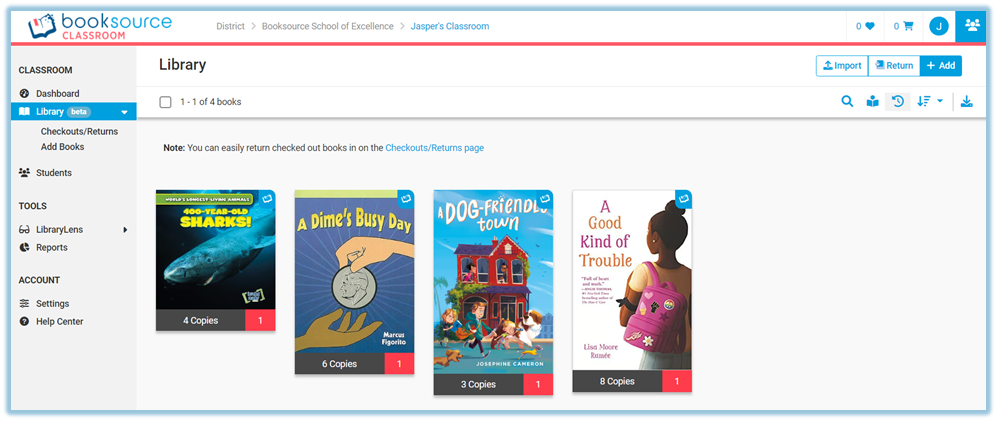Screen dimensions: 997x421
Task: Click the Booksource Classroom logo
Action: (99, 26)
